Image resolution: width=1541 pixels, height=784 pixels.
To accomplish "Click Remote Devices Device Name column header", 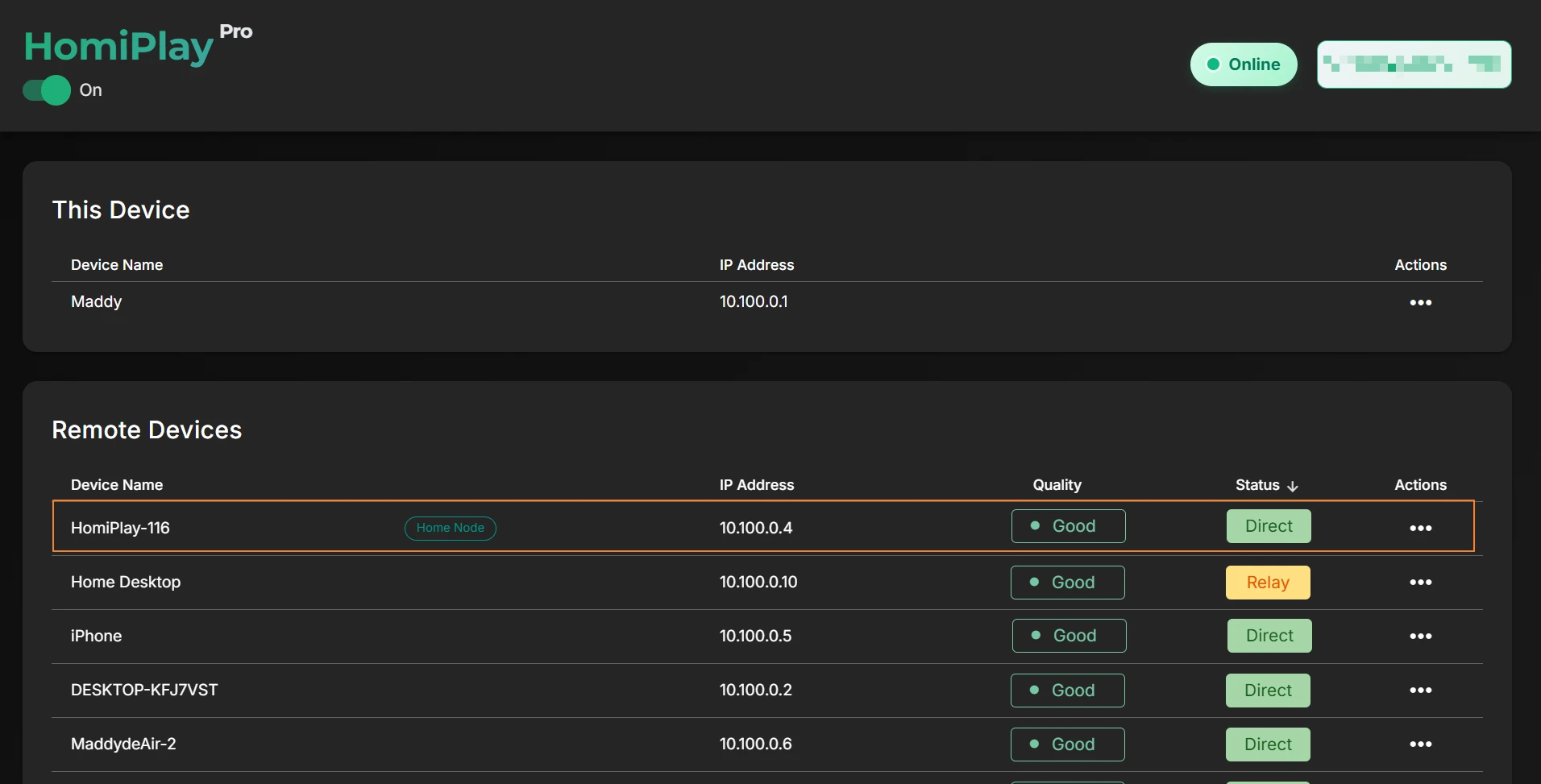I will (x=117, y=485).
